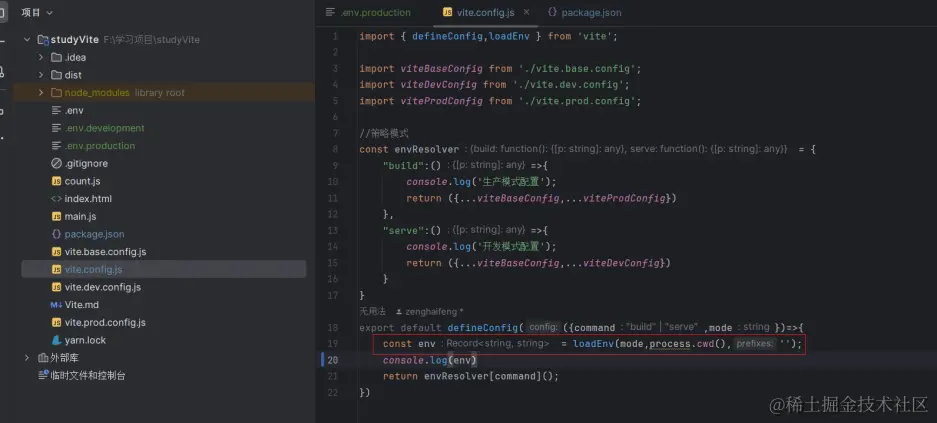This screenshot has height=423, width=937.
Task: Expand the .idea folder
Action: point(41,57)
